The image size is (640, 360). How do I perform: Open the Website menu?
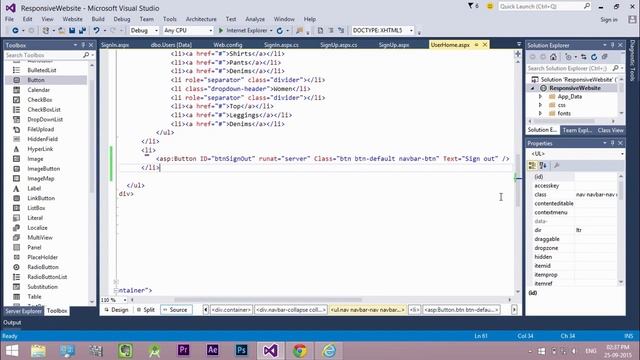(x=72, y=19)
